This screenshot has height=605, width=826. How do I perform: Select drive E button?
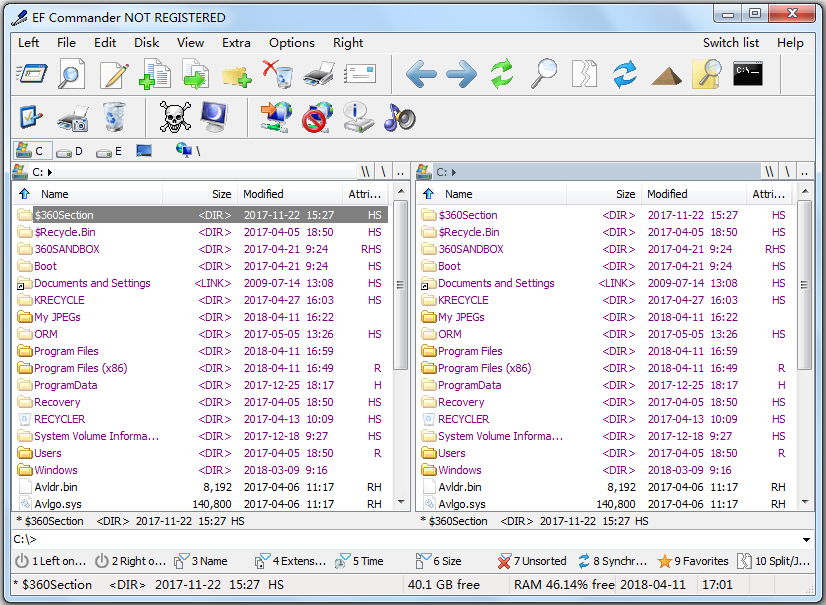(109, 151)
